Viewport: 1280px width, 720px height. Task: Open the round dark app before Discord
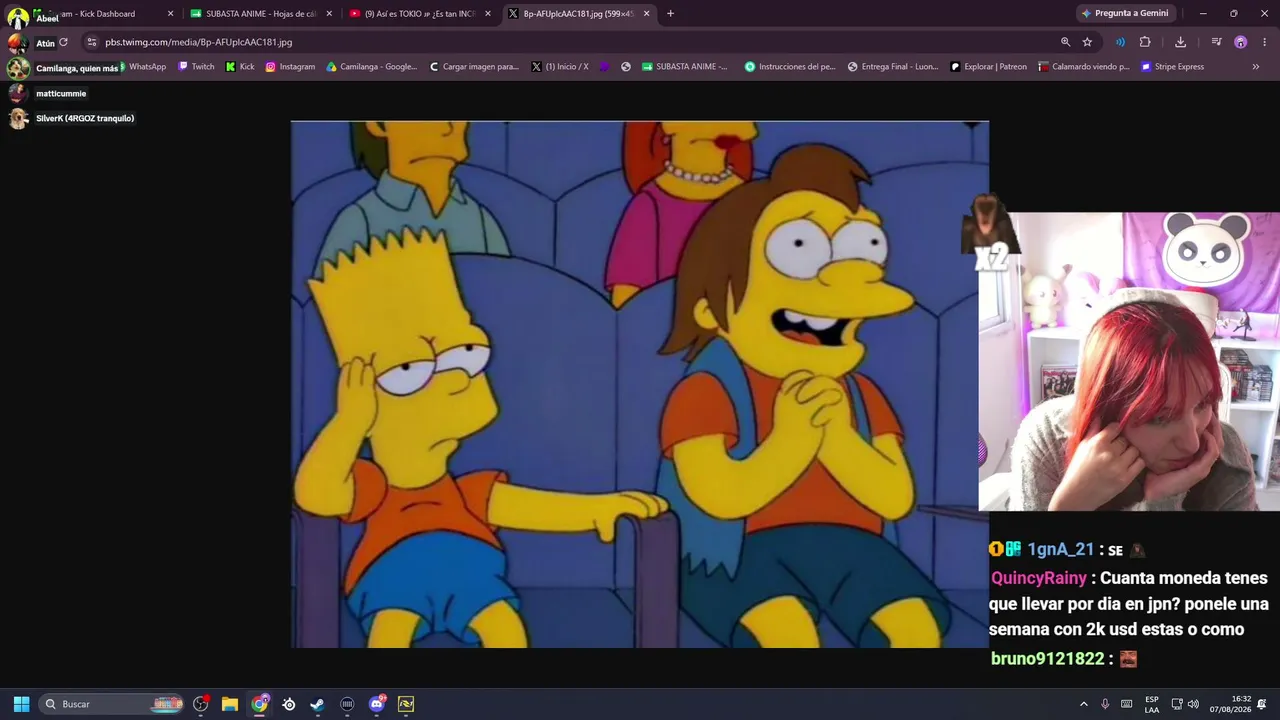(347, 704)
